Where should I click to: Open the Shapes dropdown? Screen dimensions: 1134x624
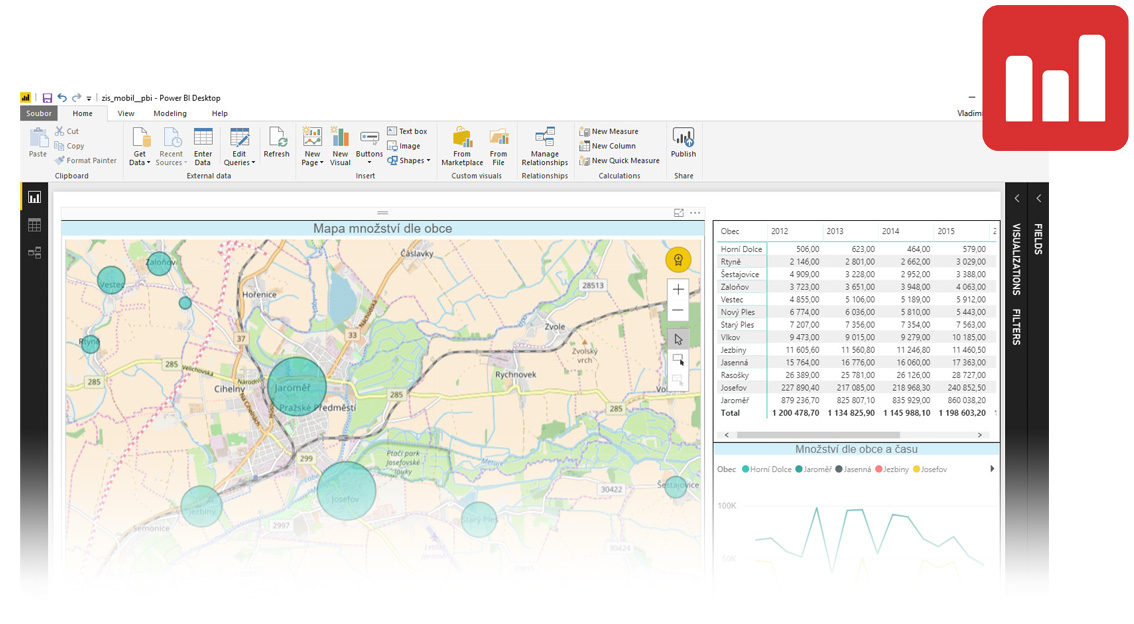click(409, 161)
